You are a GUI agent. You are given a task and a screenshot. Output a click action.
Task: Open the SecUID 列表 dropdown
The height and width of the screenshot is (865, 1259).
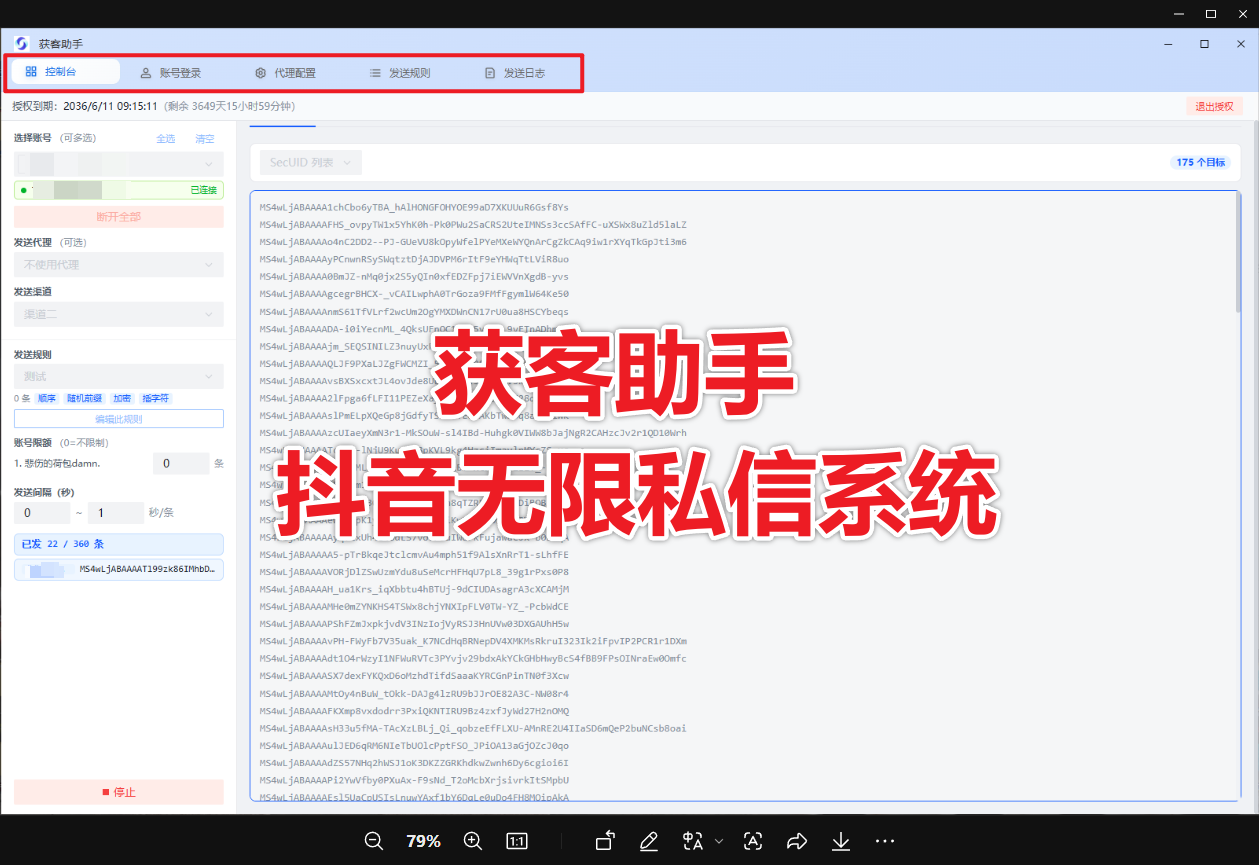point(310,162)
